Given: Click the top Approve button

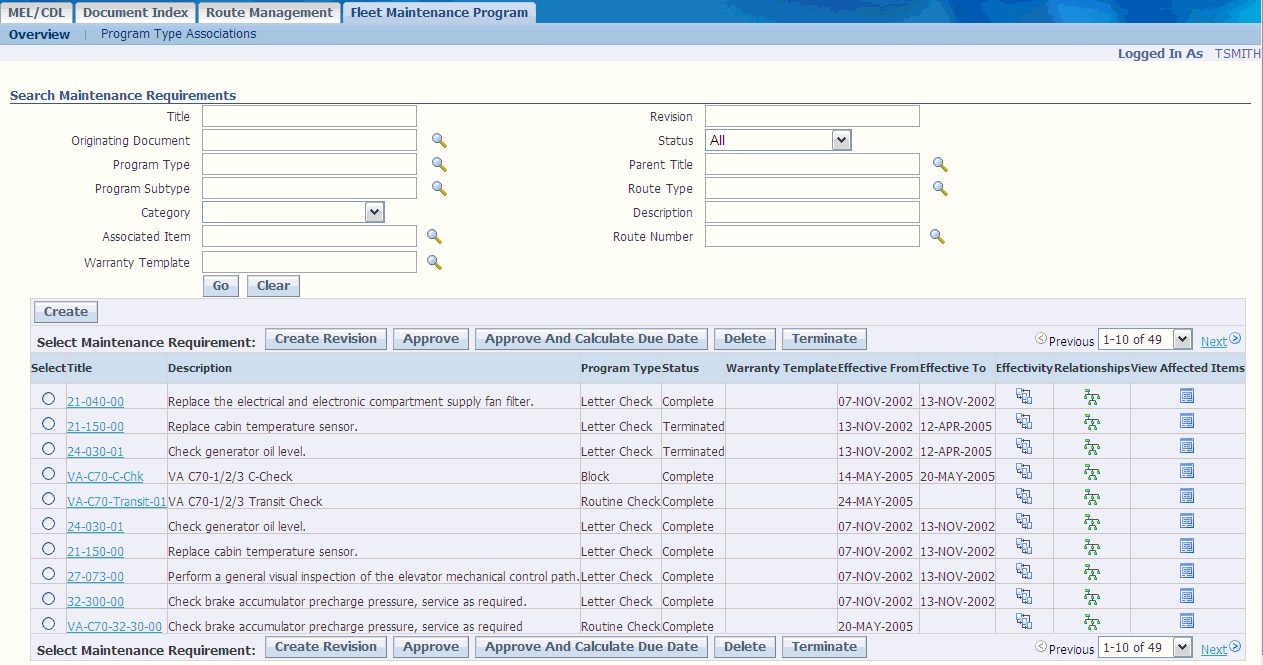Looking at the screenshot, I should click(x=431, y=339).
